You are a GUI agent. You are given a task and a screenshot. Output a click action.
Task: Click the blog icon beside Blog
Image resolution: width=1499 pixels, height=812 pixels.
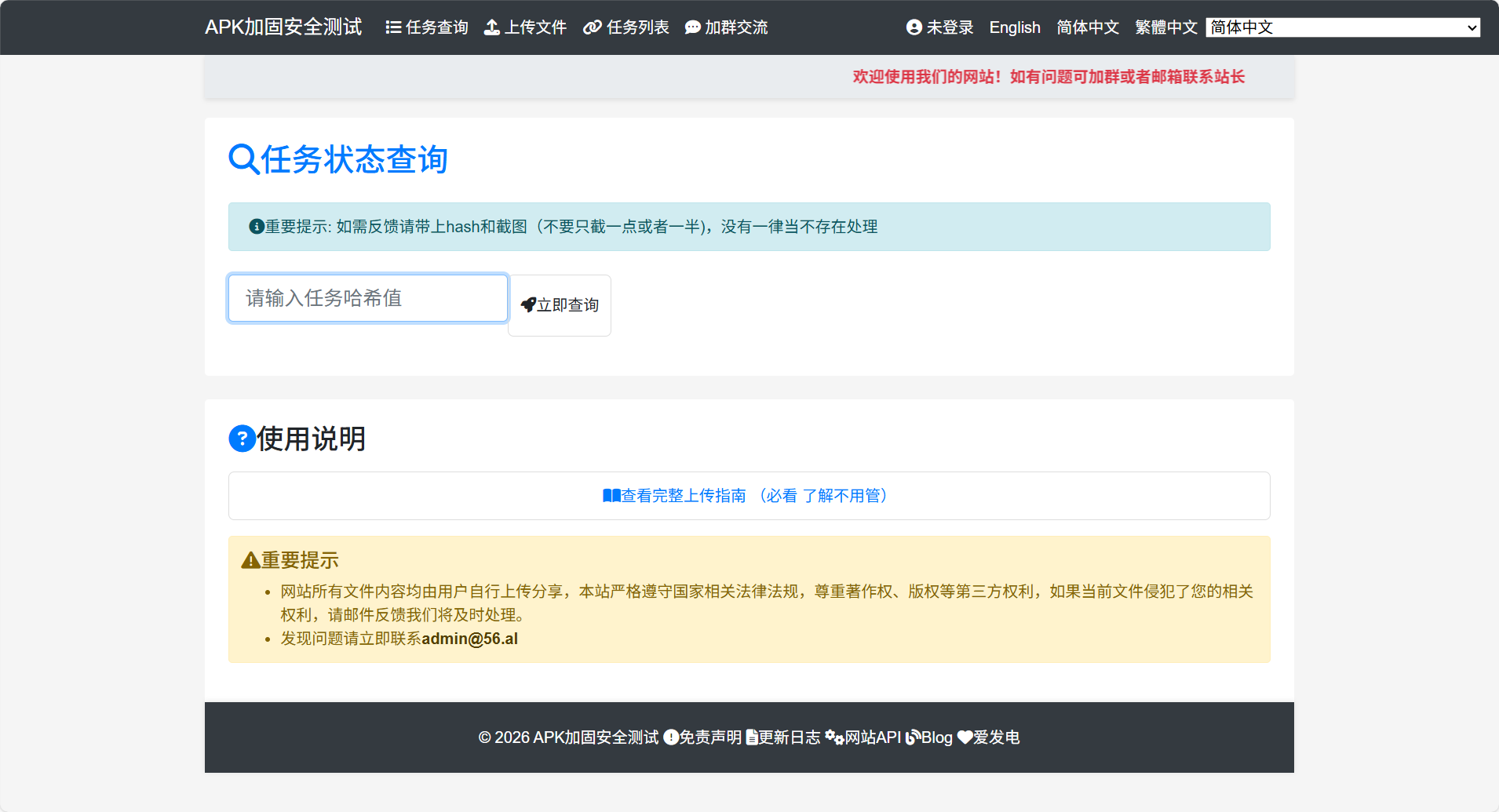pos(913,737)
